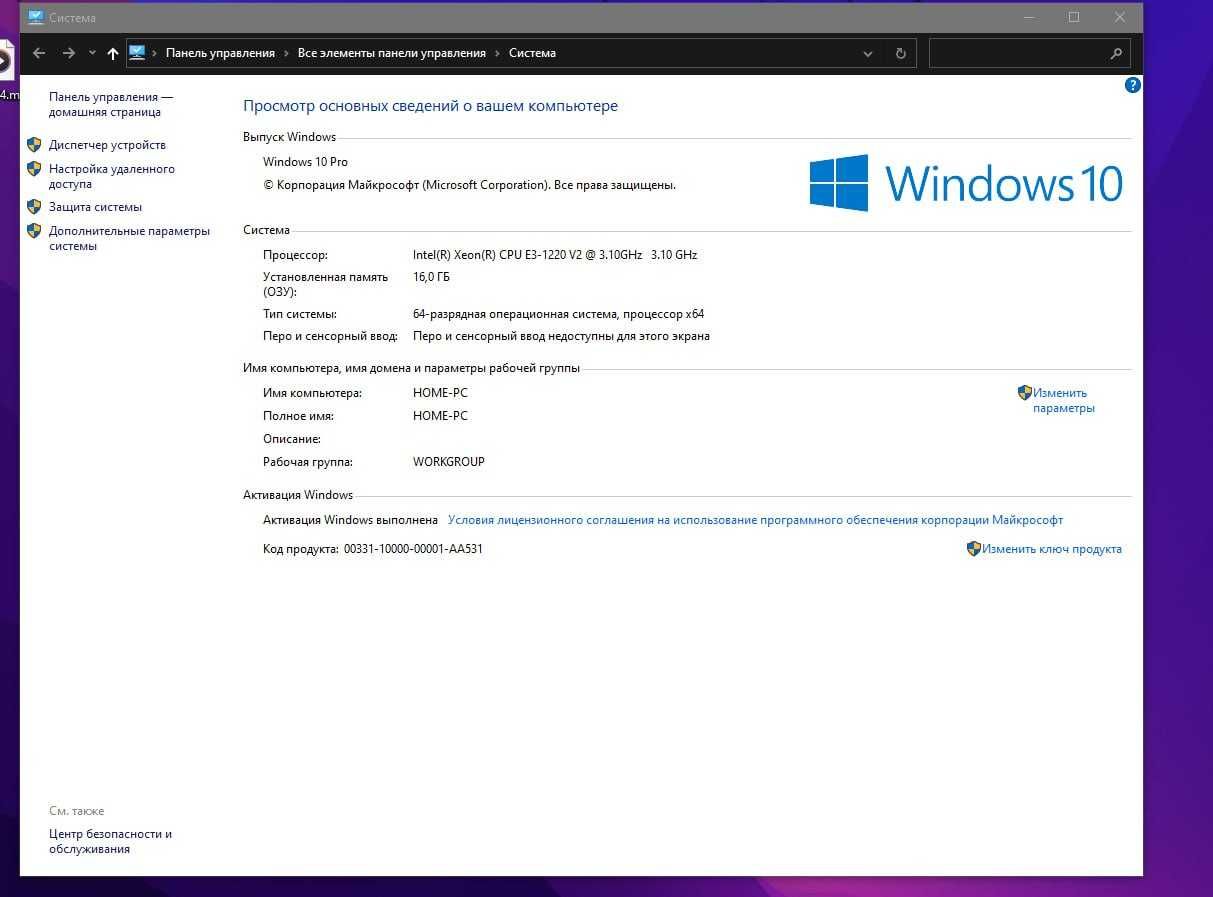This screenshot has width=1213, height=897.
Task: Minimize the Система window
Action: [x=1029, y=17]
